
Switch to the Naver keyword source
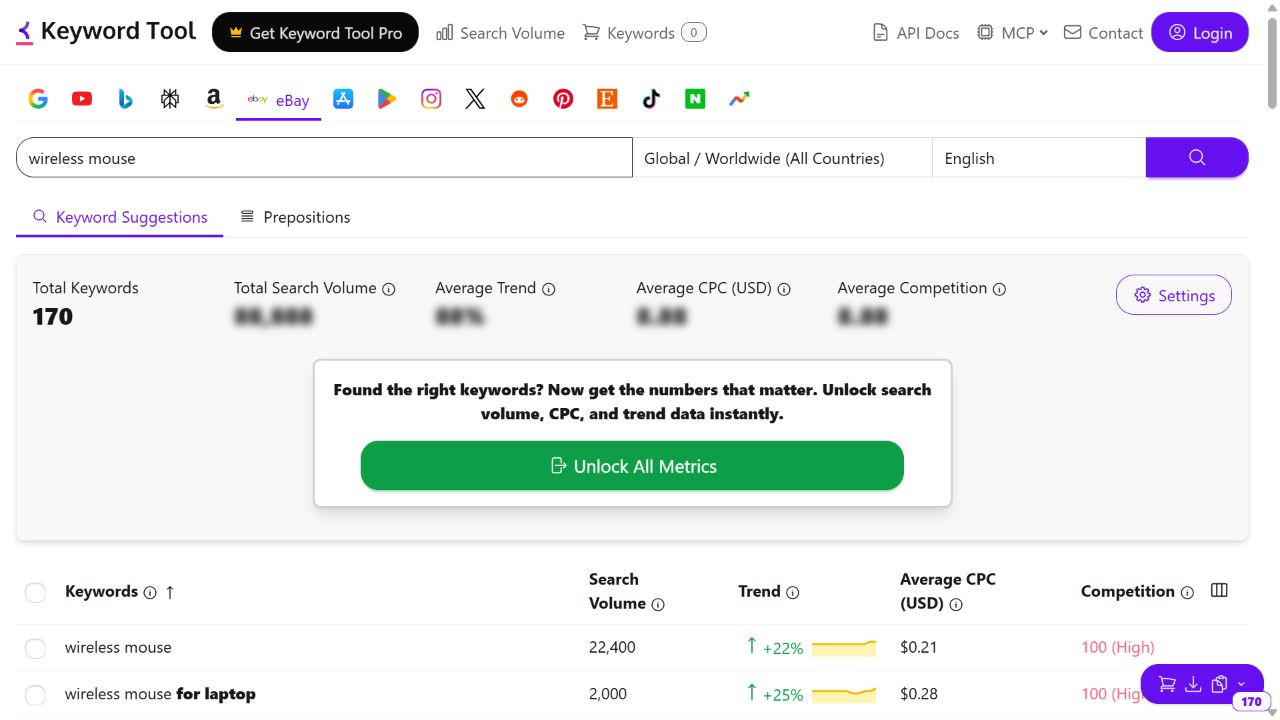[x=695, y=99]
